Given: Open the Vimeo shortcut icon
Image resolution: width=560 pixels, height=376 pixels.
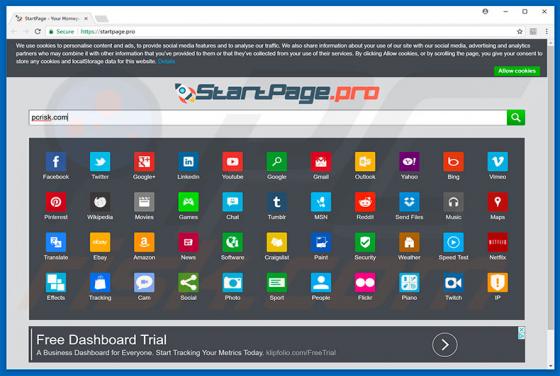Looking at the screenshot, I should tap(498, 162).
